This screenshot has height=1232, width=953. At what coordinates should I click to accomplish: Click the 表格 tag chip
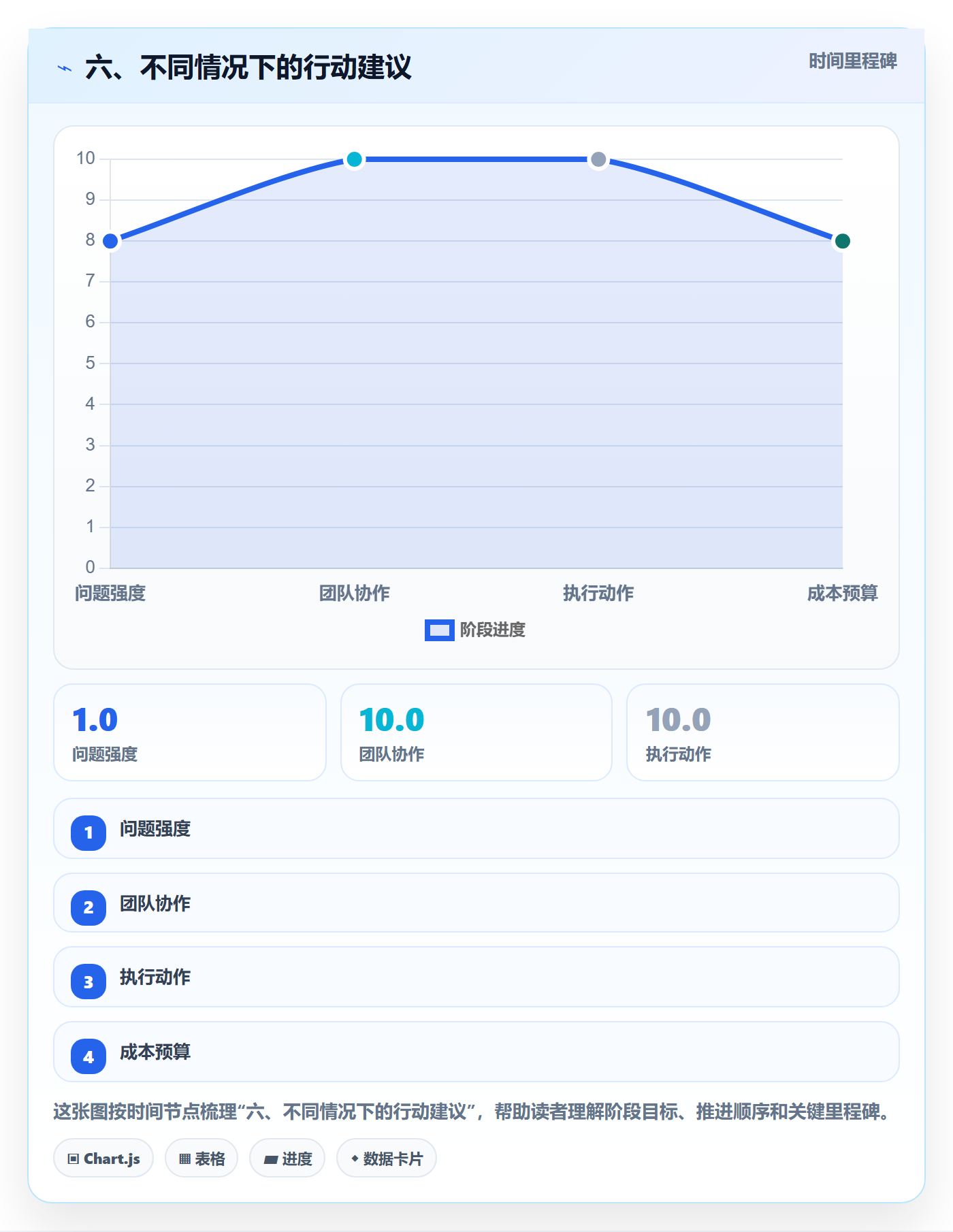click(x=201, y=1158)
